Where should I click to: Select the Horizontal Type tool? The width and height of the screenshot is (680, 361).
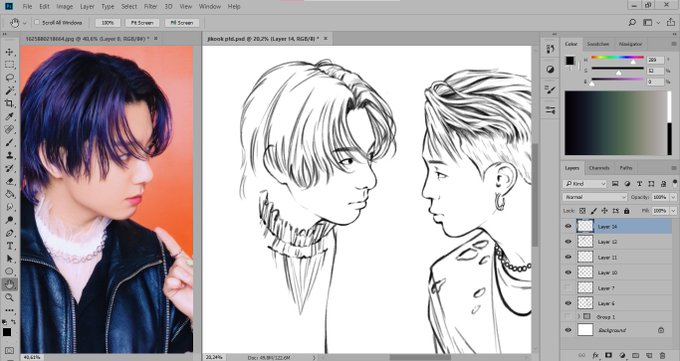9,246
